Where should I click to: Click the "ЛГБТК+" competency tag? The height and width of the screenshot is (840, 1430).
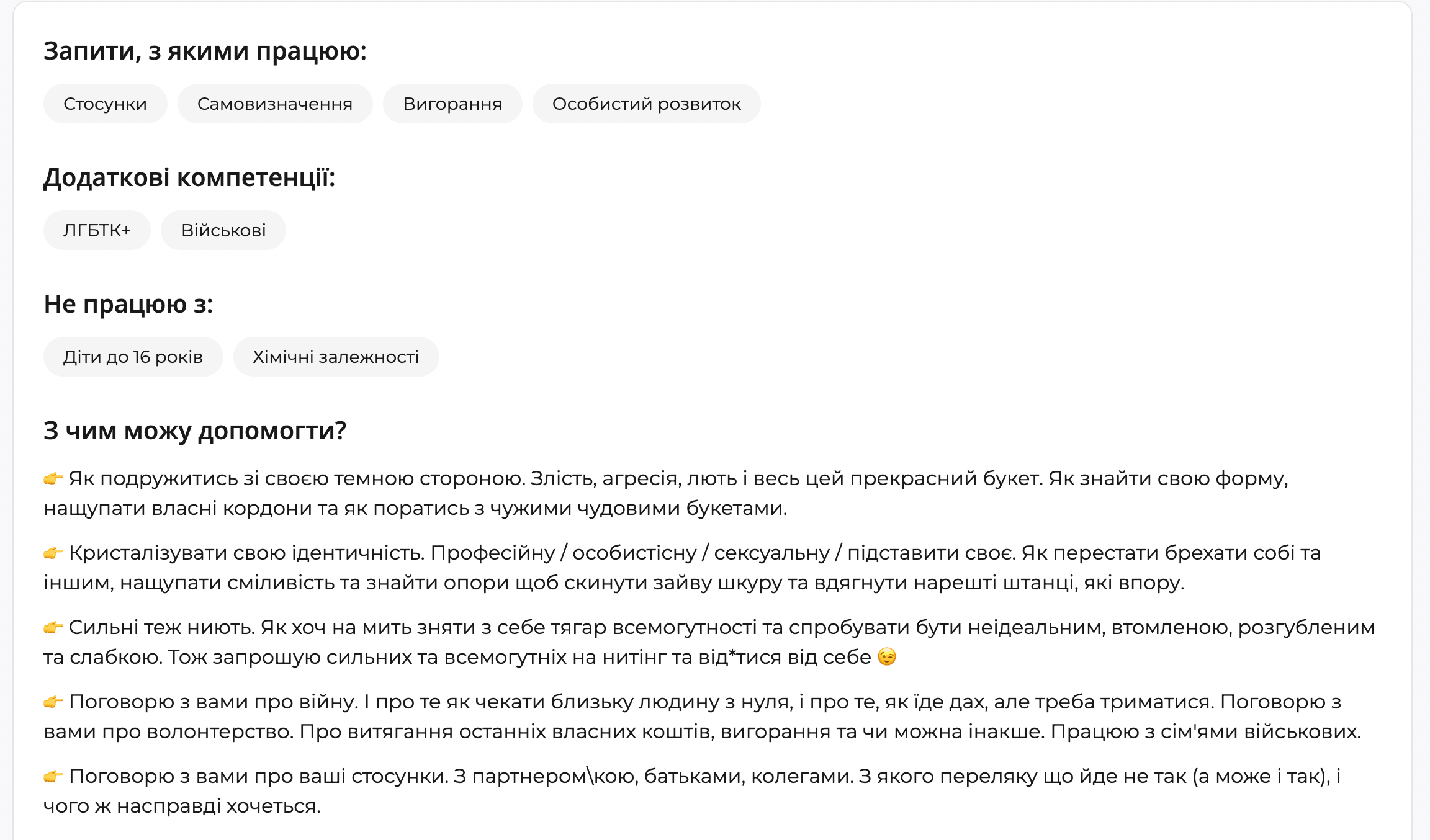pos(96,230)
